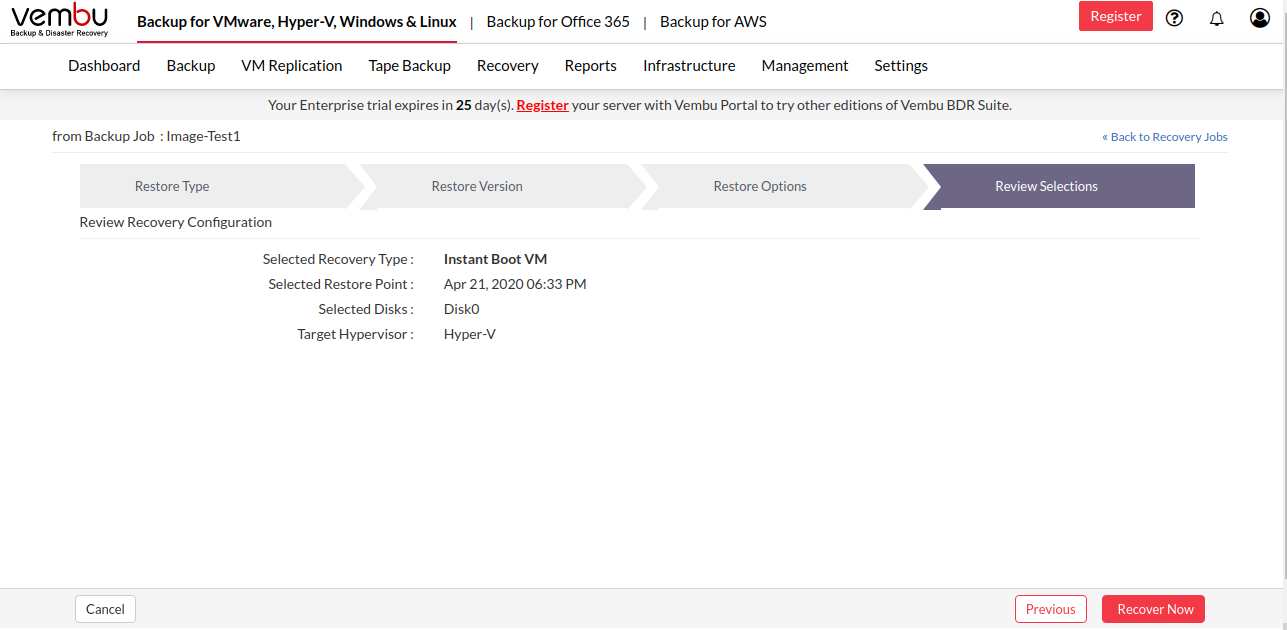The width and height of the screenshot is (1287, 630).
Task: Click the Cancel button
Action: (x=105, y=609)
